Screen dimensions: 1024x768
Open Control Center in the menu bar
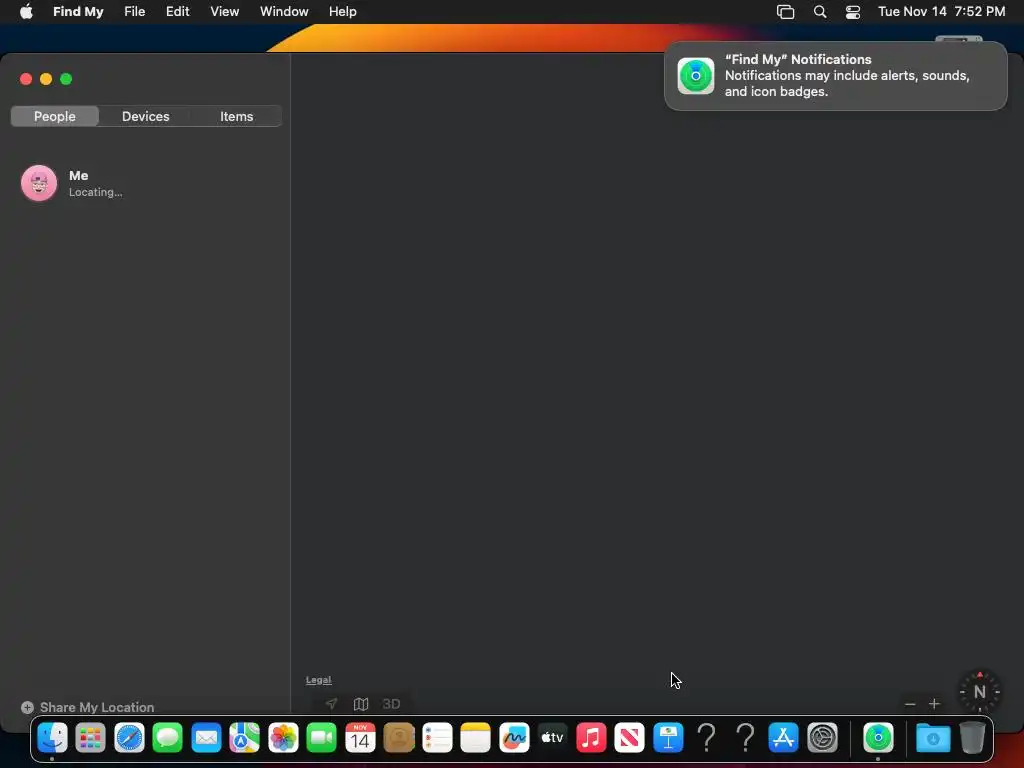(x=853, y=12)
